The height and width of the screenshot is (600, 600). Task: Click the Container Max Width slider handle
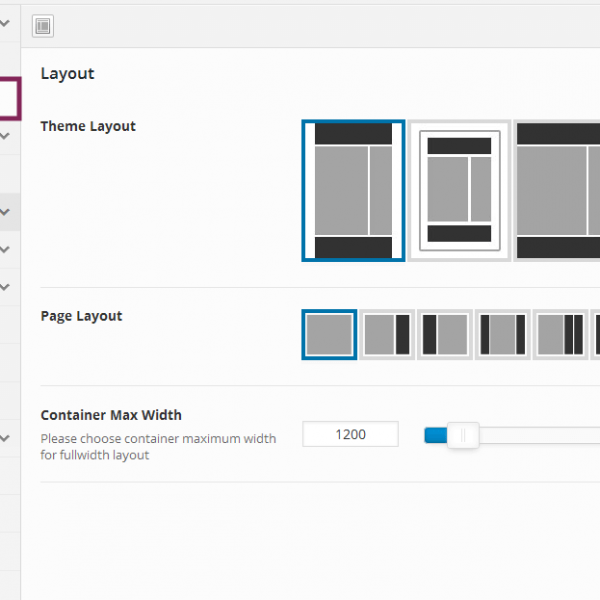click(463, 435)
